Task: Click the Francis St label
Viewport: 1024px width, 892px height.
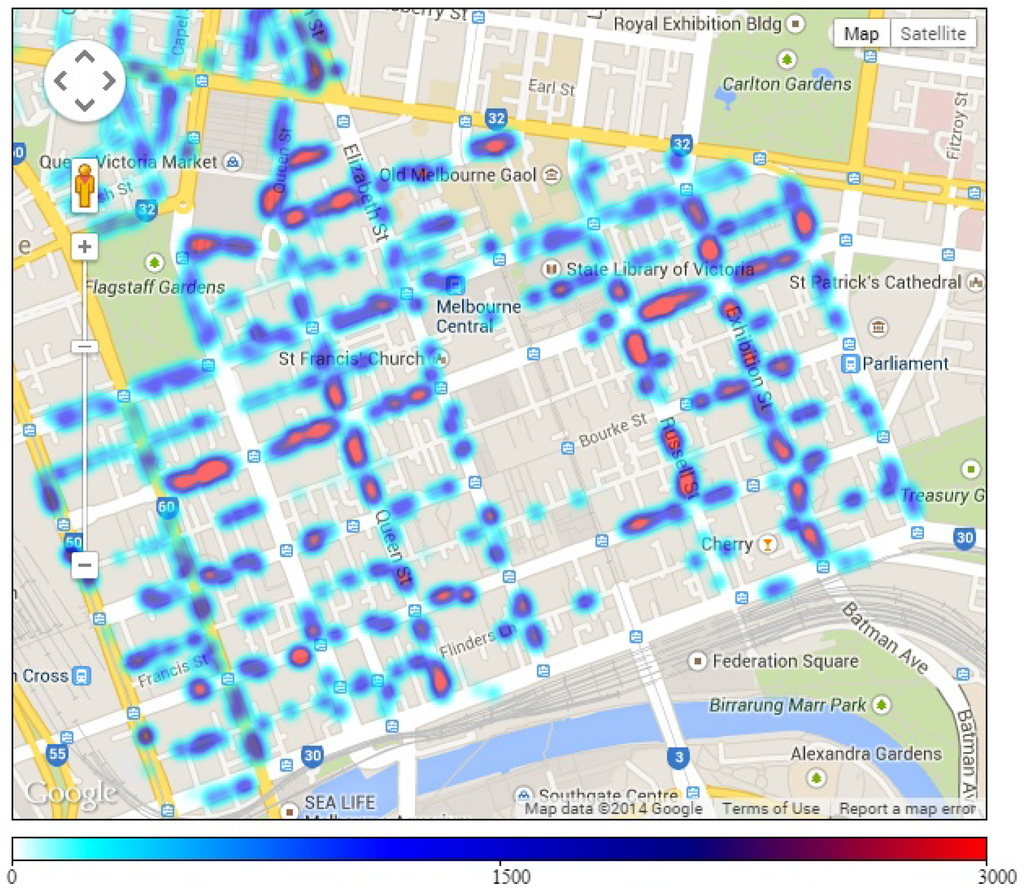Action: point(172,671)
